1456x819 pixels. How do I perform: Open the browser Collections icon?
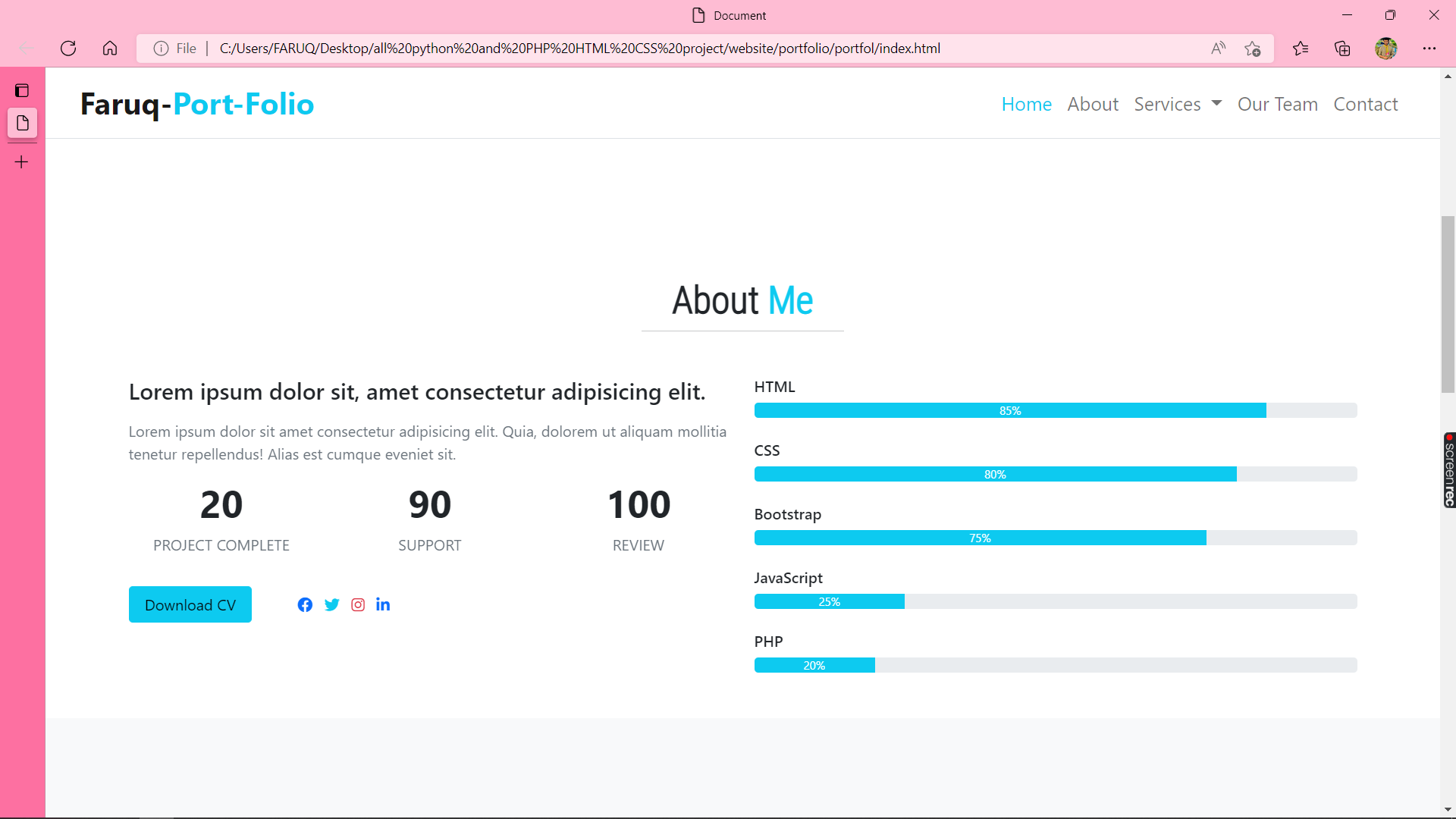point(1342,49)
